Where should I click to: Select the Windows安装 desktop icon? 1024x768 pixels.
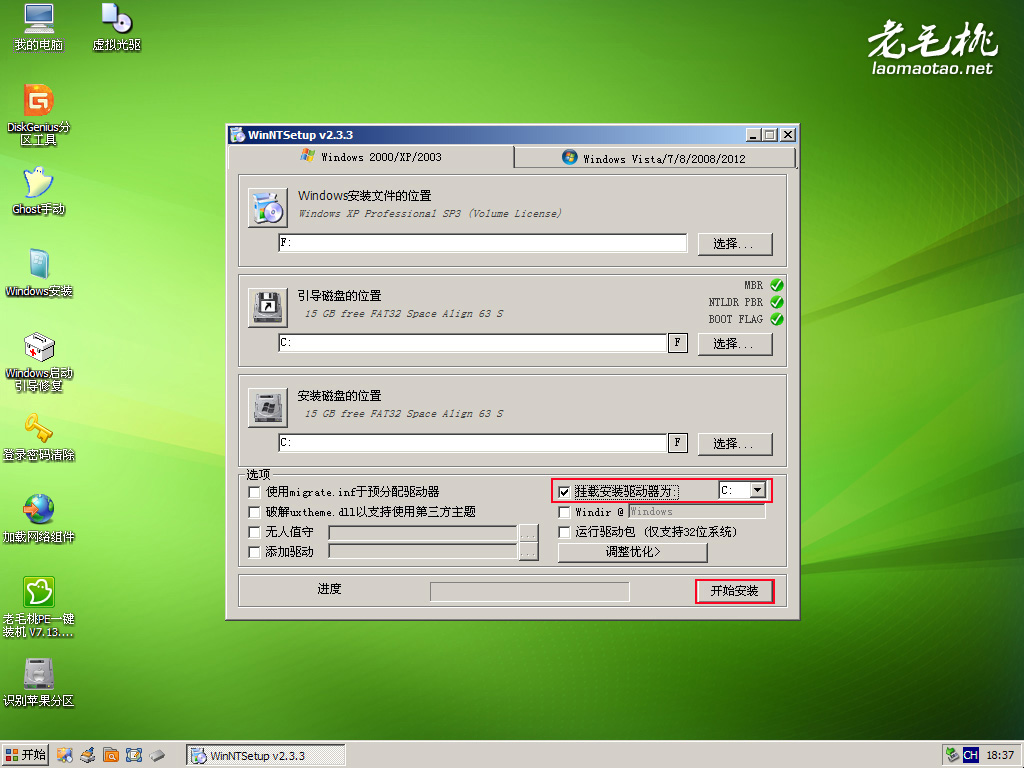tap(39, 273)
